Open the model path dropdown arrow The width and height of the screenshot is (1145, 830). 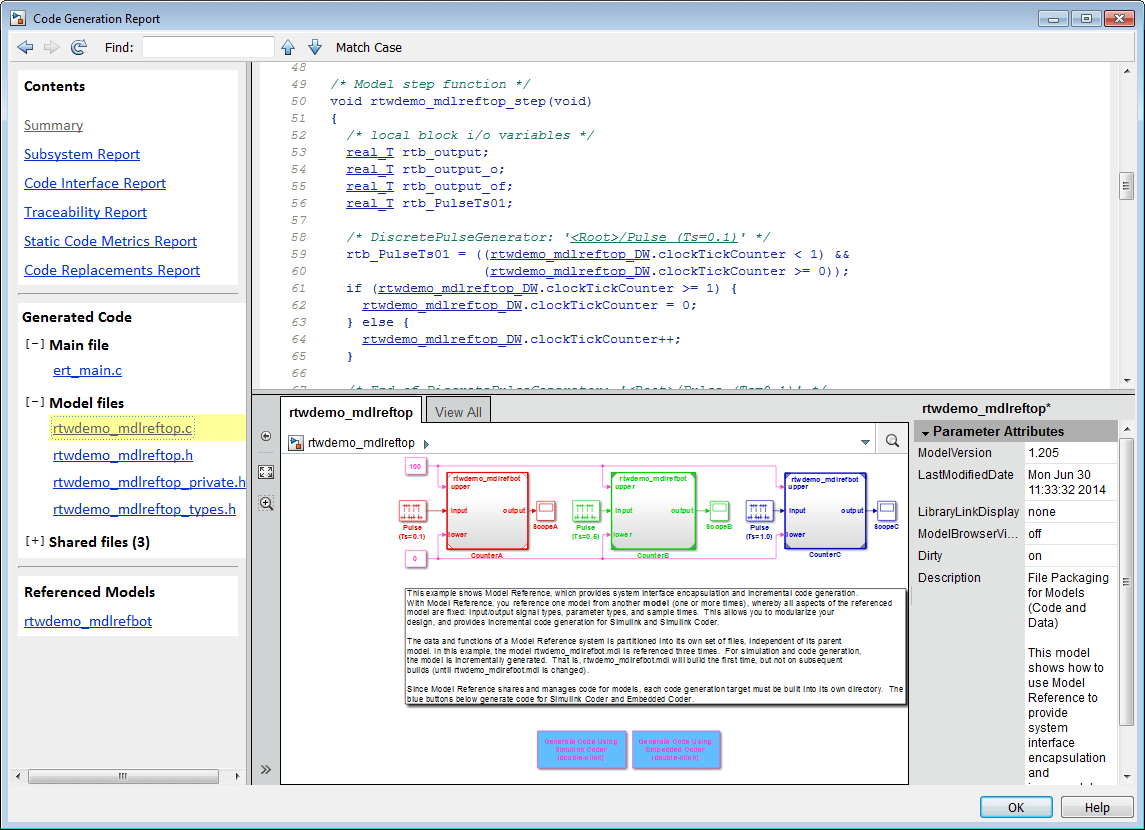(865, 442)
